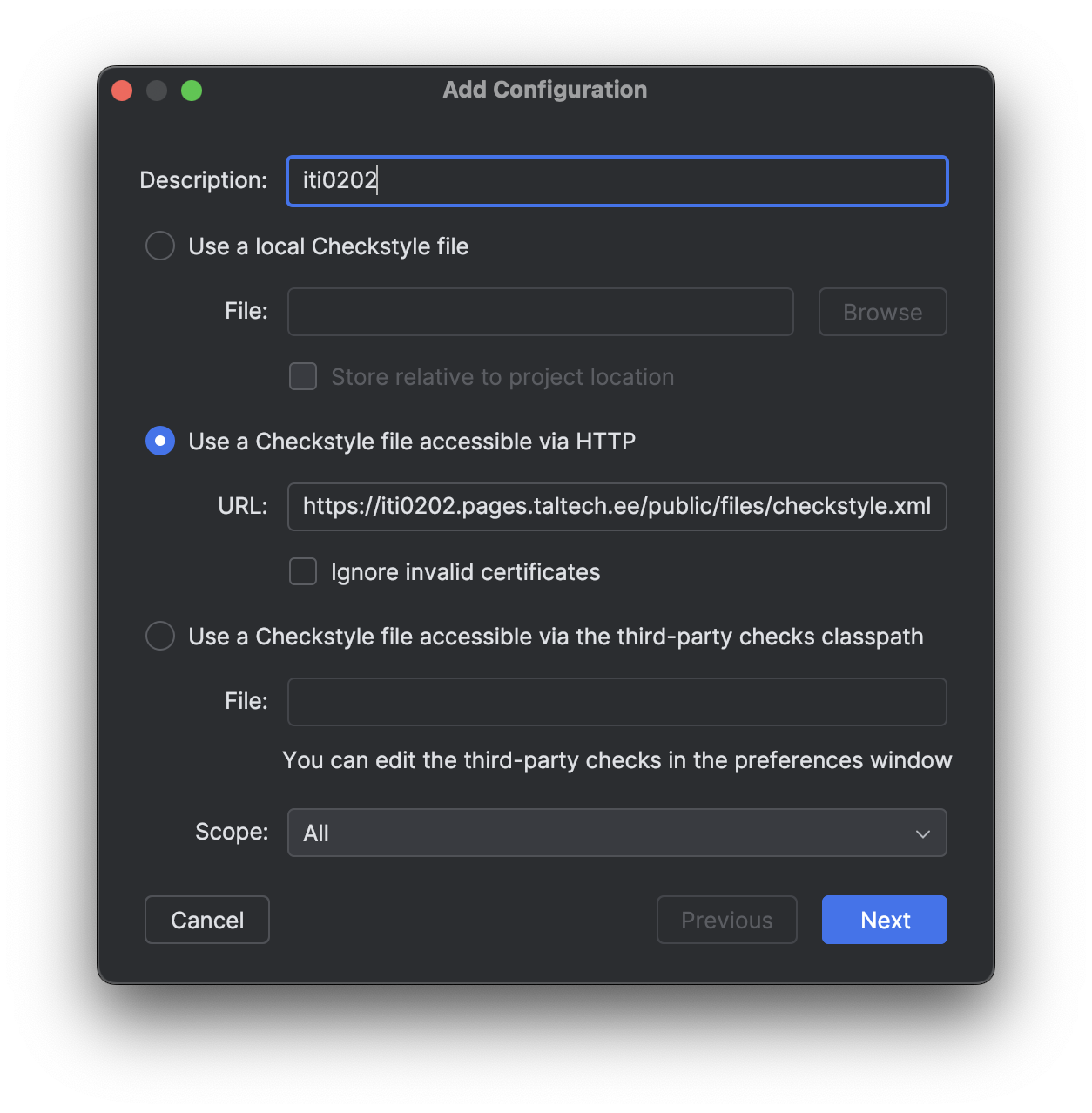Select the Checkstyle file via HTTP radio button
Image resolution: width=1092 pixels, height=1113 pixels.
pos(160,442)
